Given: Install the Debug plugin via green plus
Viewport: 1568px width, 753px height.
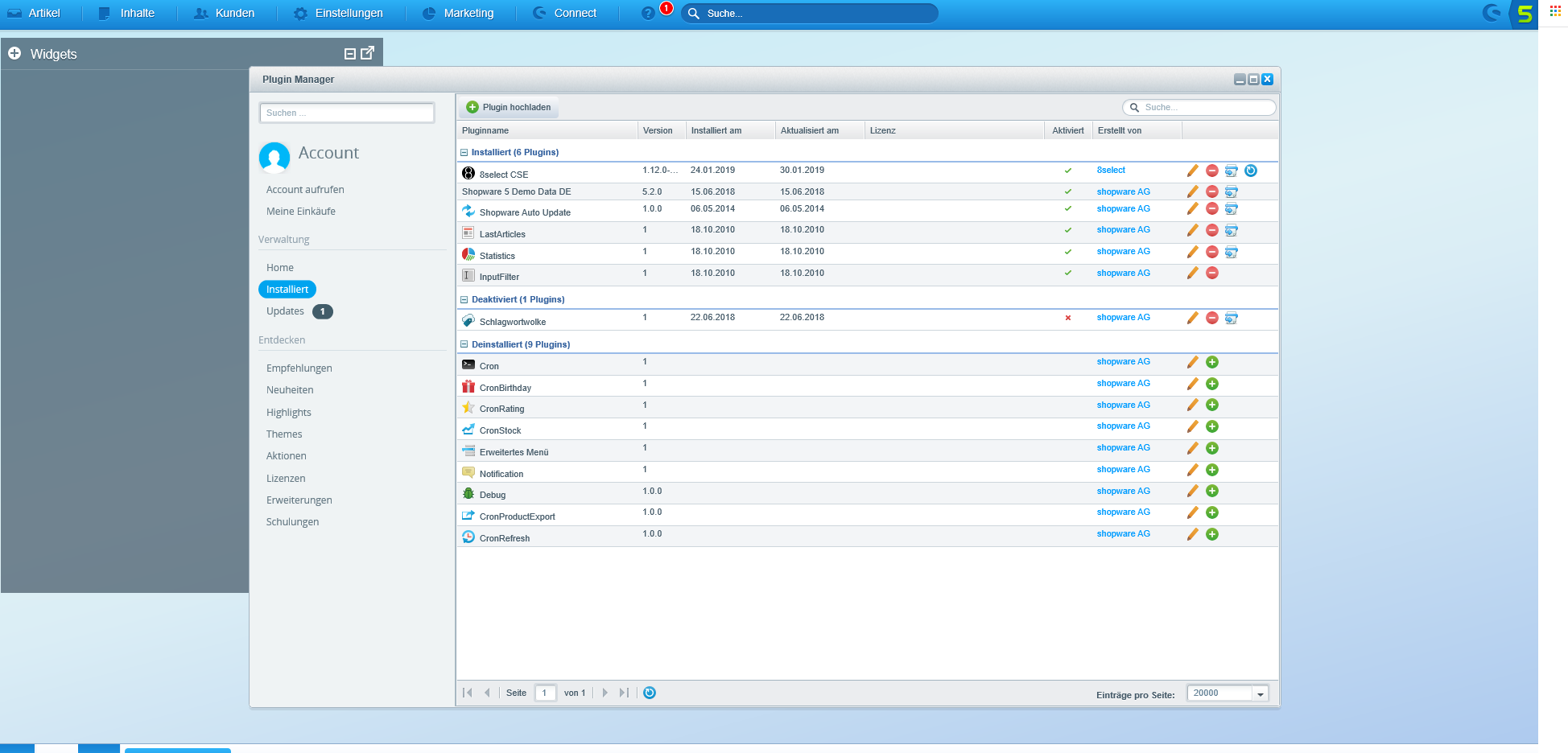Looking at the screenshot, I should click(x=1211, y=492).
